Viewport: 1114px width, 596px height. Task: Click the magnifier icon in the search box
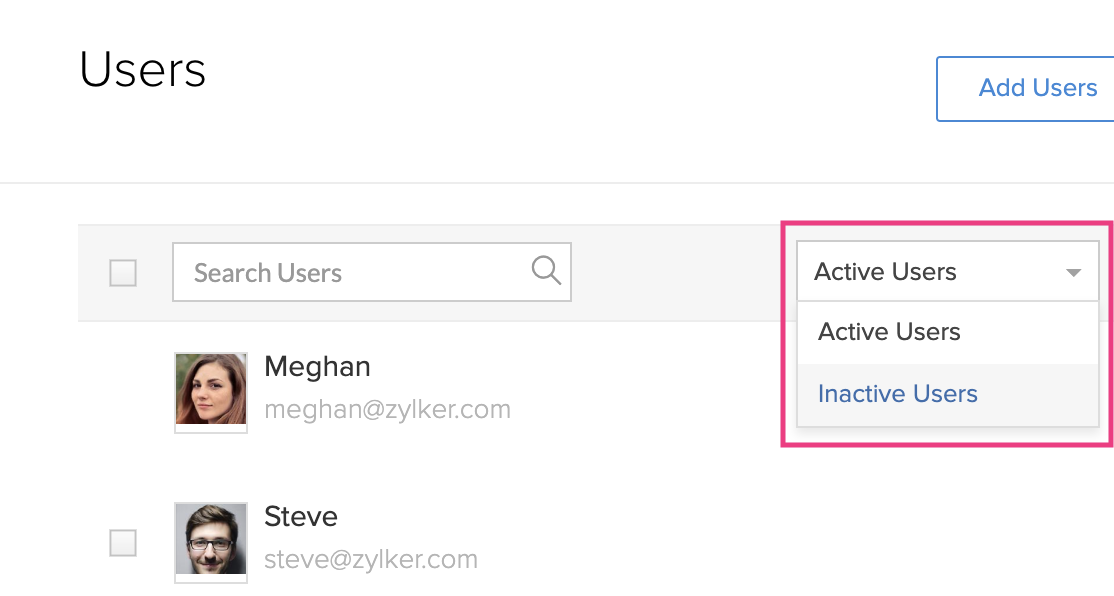546,271
